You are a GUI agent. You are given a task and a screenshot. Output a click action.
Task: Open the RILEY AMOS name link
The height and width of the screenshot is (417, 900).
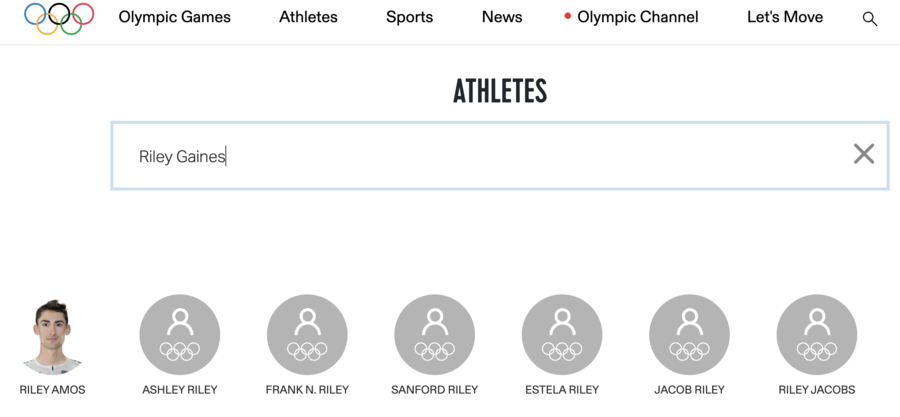point(52,390)
